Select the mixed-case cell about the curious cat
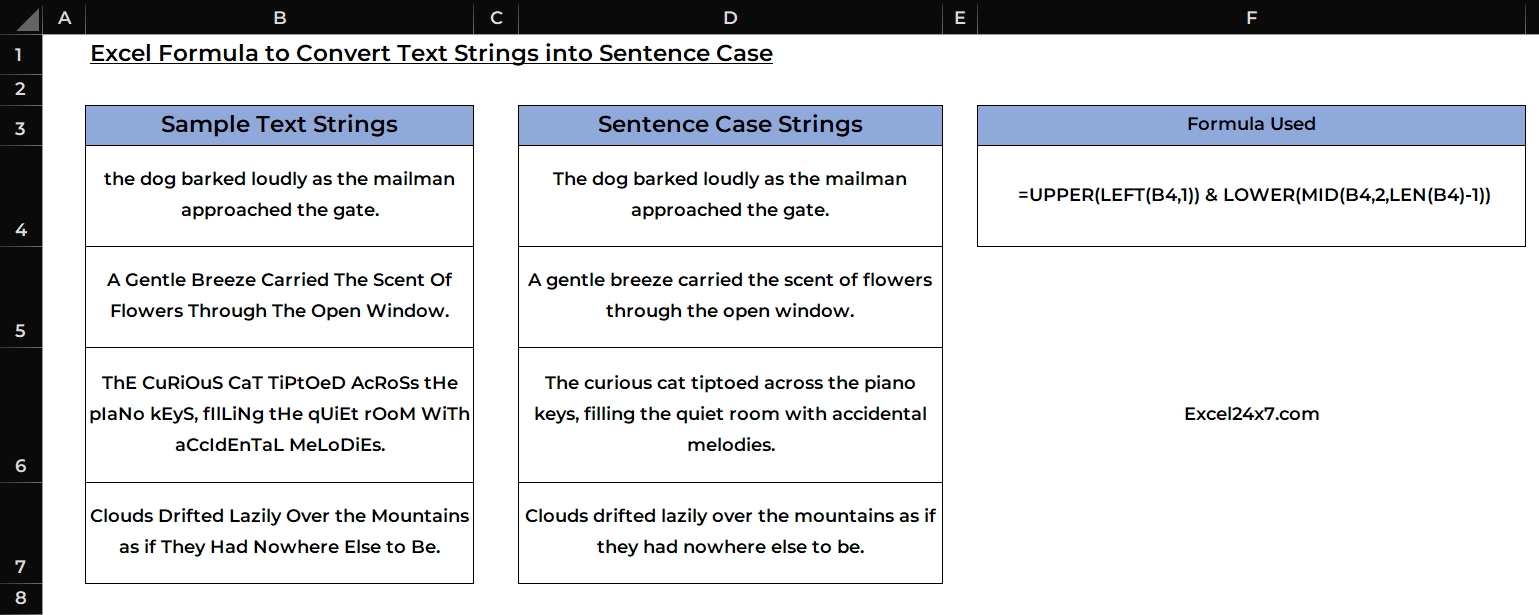The image size is (1539, 615). [279, 414]
